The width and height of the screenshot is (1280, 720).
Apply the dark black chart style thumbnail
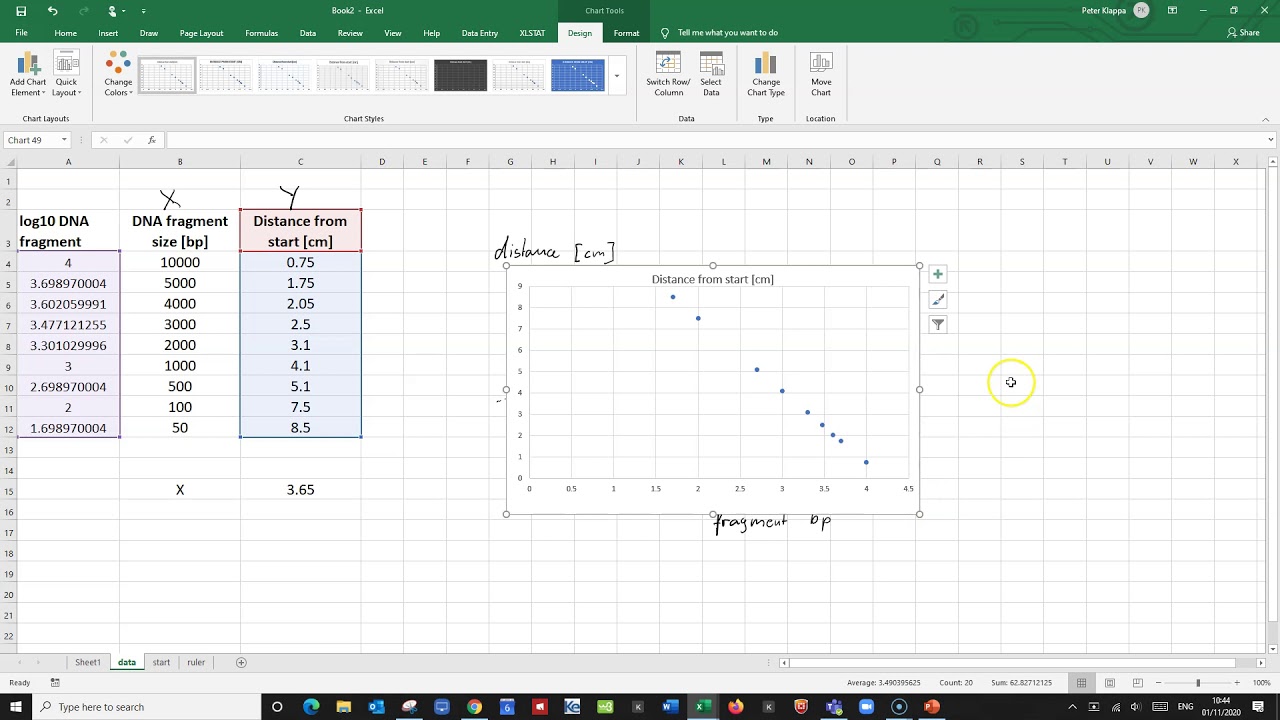460,76
